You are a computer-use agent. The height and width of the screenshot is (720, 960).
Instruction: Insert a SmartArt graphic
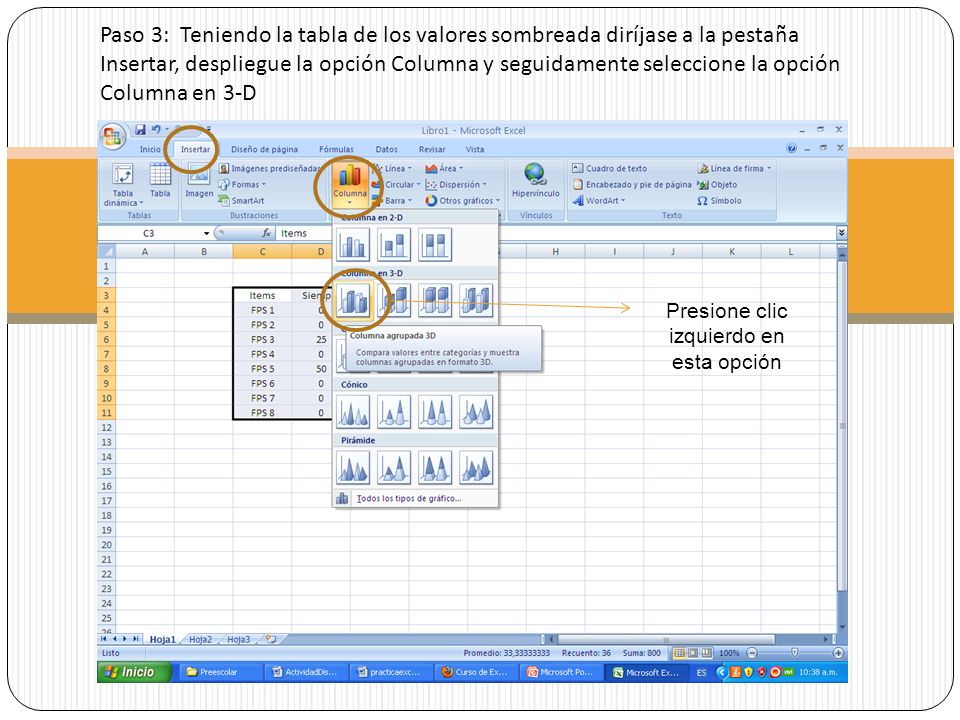point(241,200)
